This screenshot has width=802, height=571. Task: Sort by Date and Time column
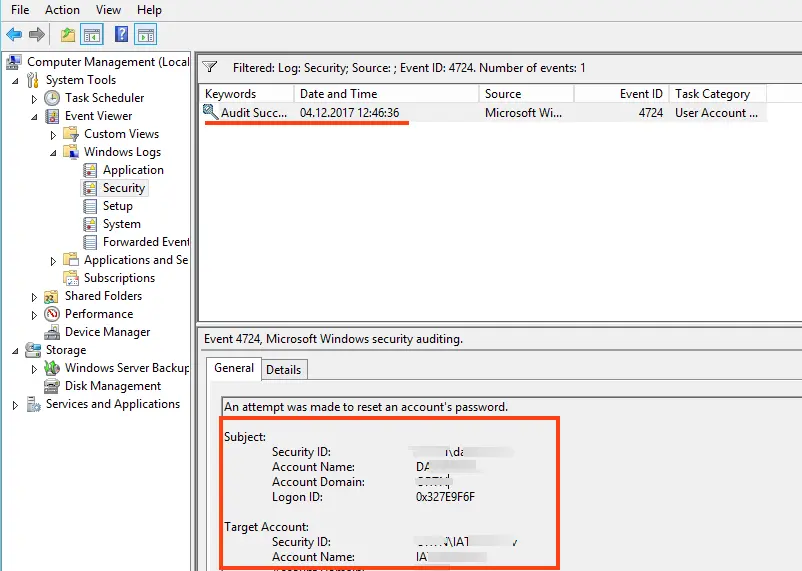(386, 94)
